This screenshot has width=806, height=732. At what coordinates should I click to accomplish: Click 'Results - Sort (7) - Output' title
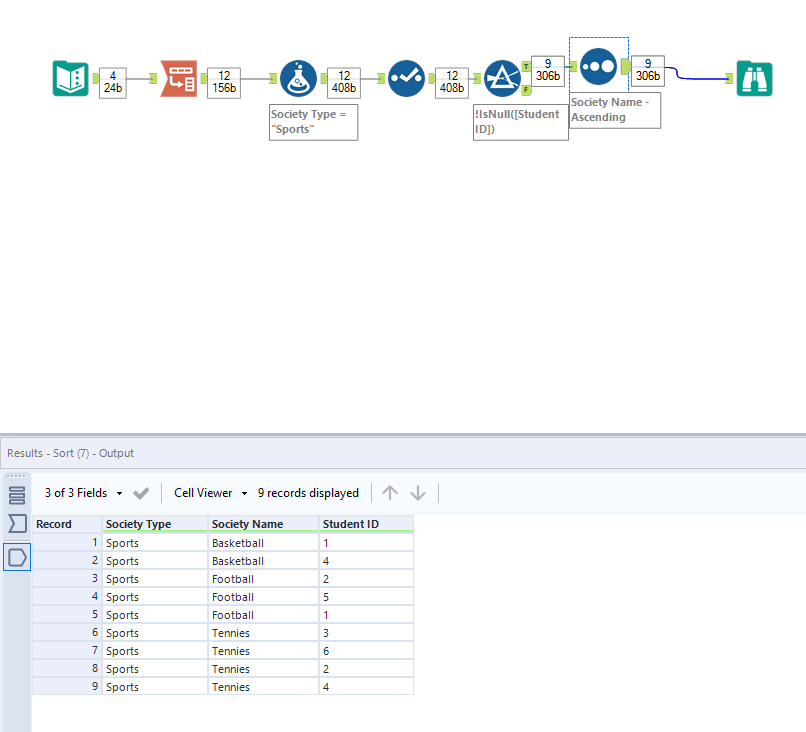[x=70, y=453]
